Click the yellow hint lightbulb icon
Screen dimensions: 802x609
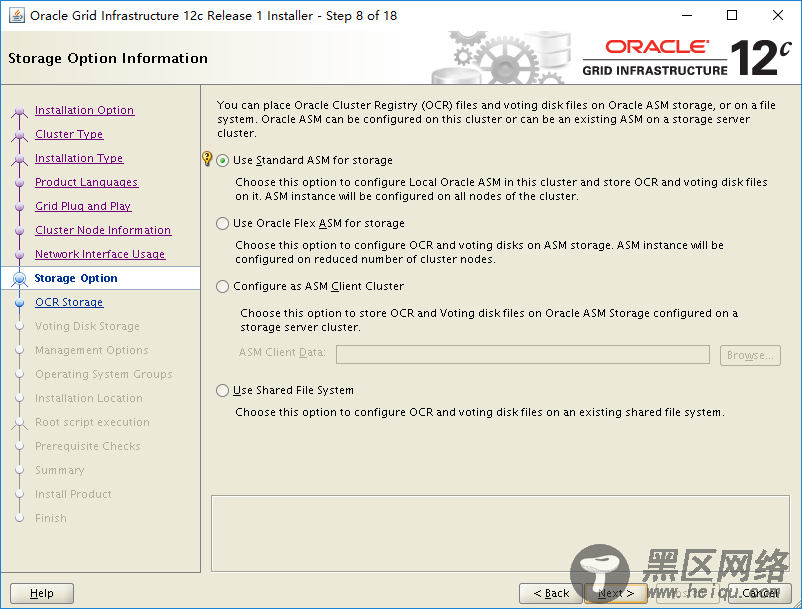point(207,159)
